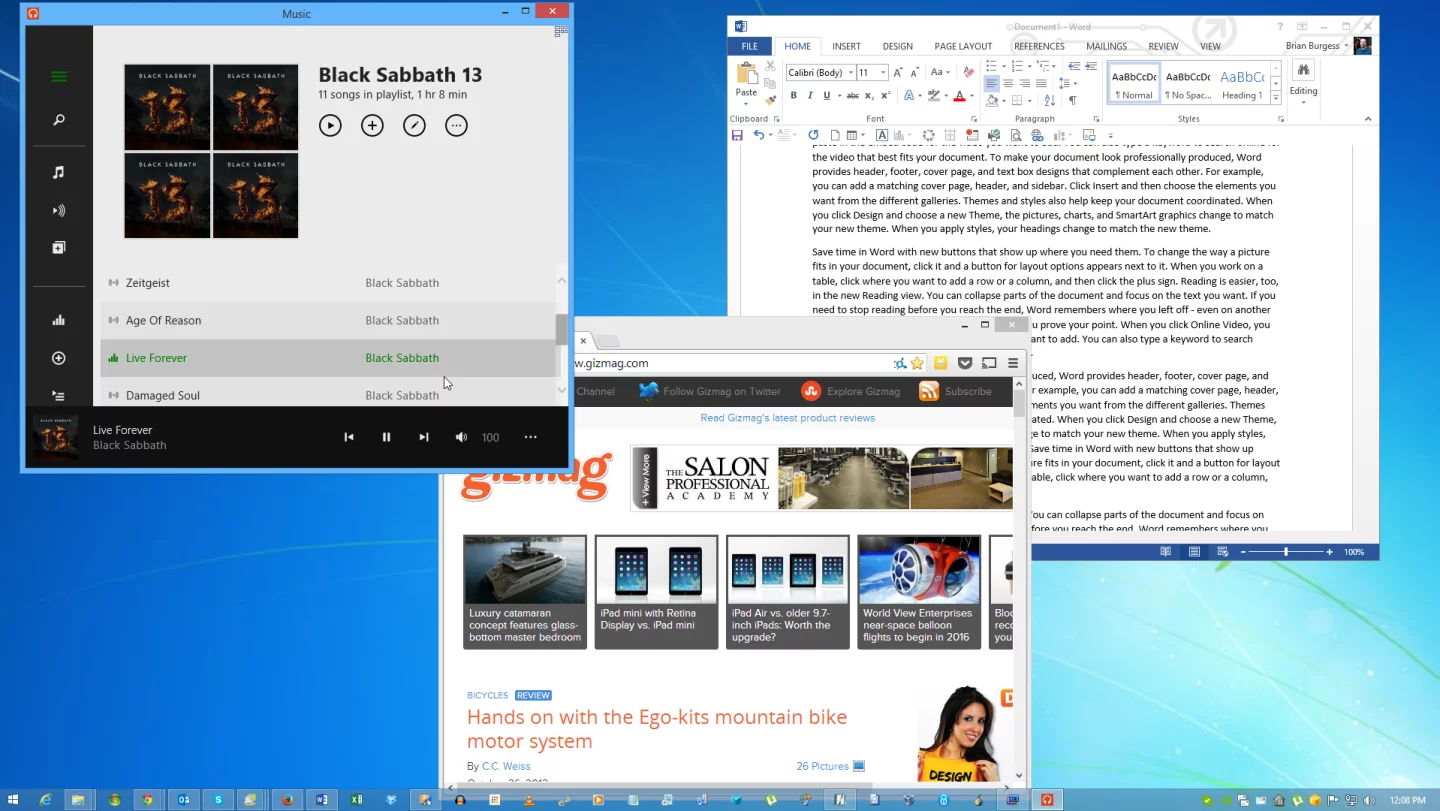1440x811 pixels.
Task: Select the Radio icon in the Music sidebar
Action: [x=58, y=210]
